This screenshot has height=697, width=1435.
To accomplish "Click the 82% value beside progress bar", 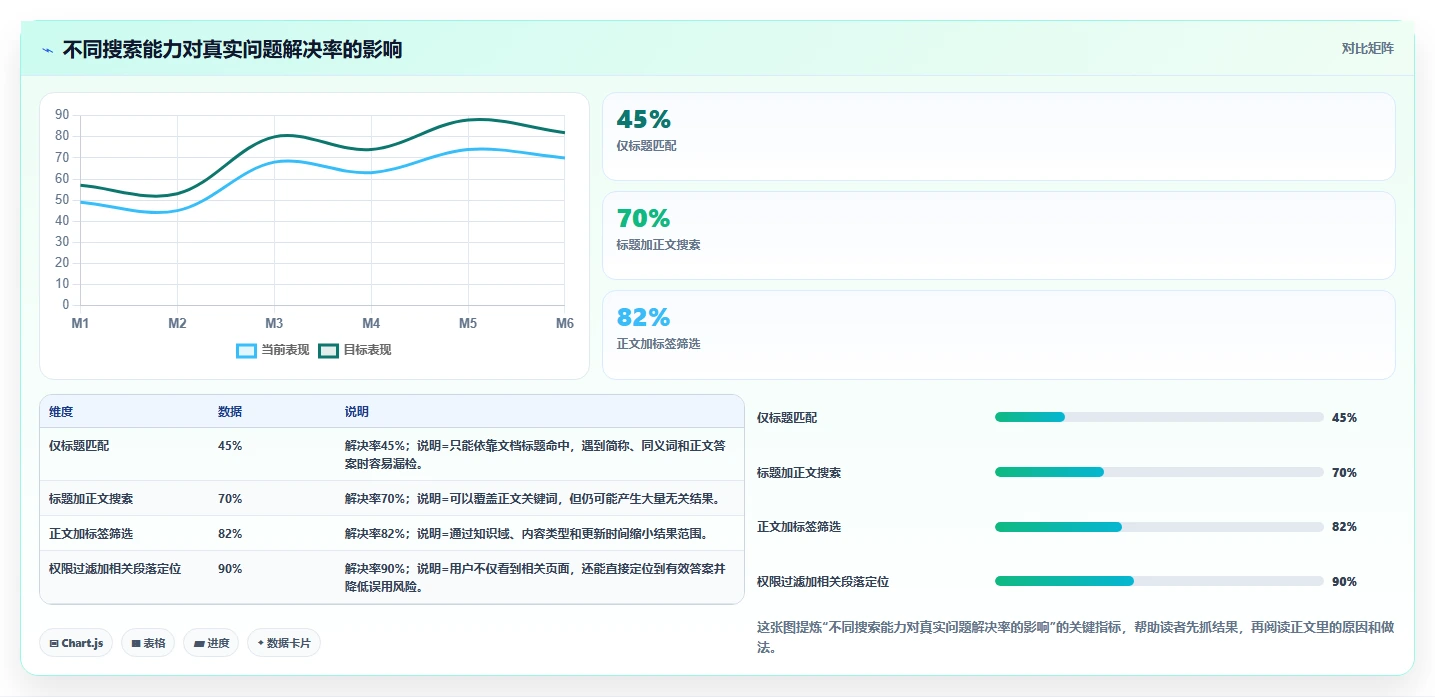I will (x=1344, y=526).
